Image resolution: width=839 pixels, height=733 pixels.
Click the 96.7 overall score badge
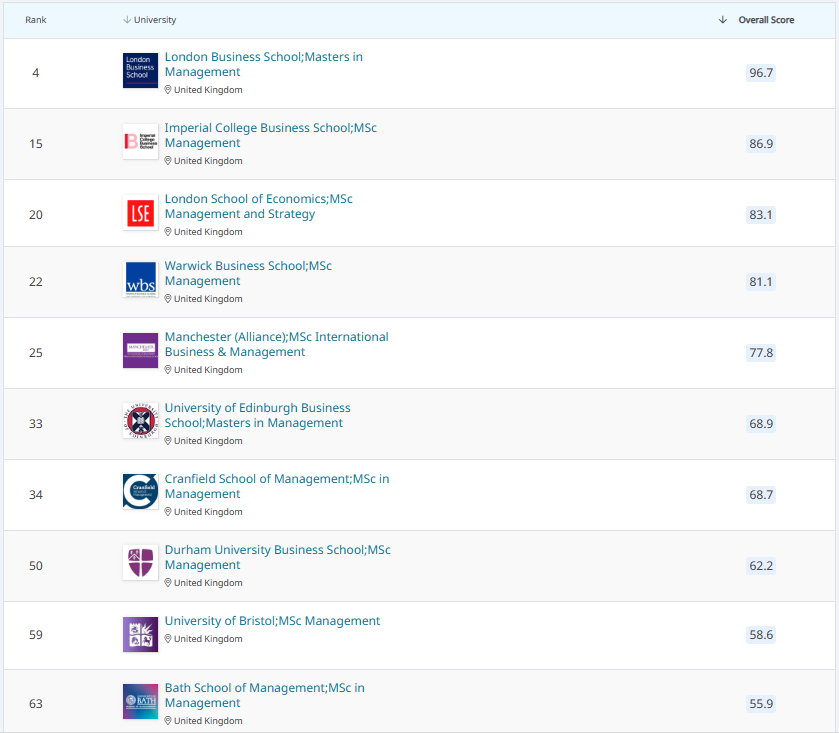pyautogui.click(x=761, y=73)
